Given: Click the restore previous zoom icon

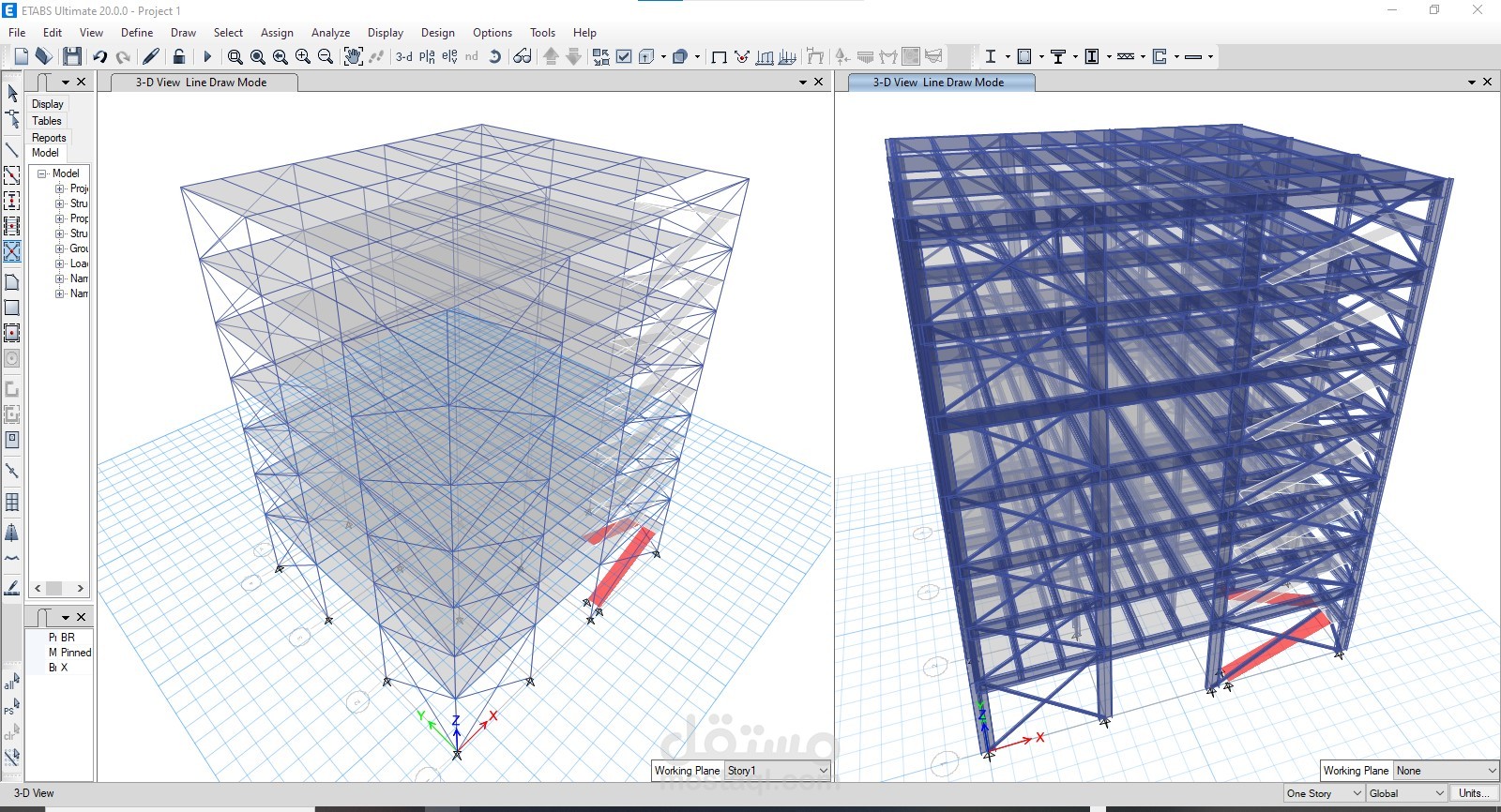Looking at the screenshot, I should [x=280, y=57].
